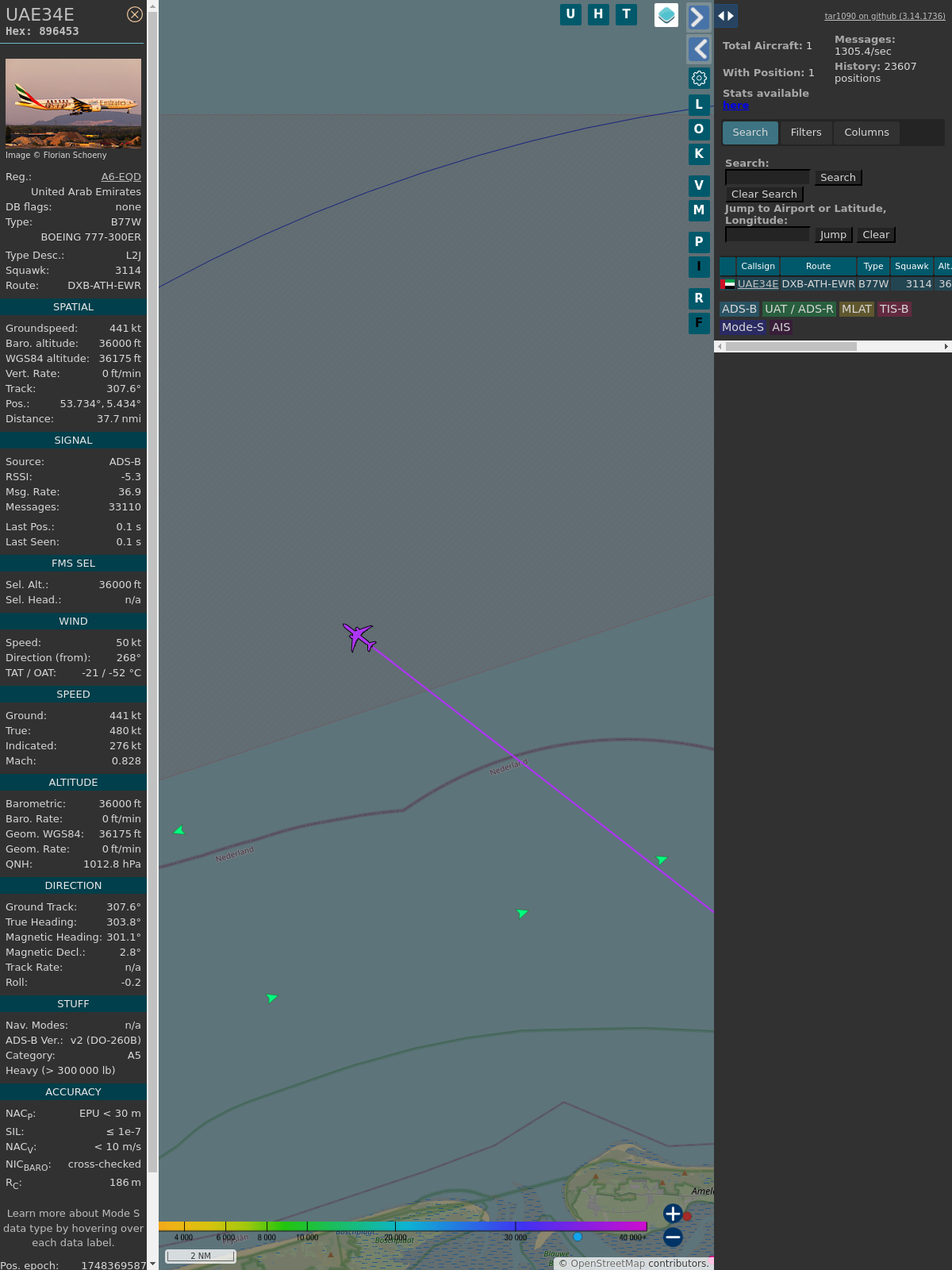Toggle the I map option
Image resolution: width=952 pixels, height=1270 pixels.
(699, 267)
